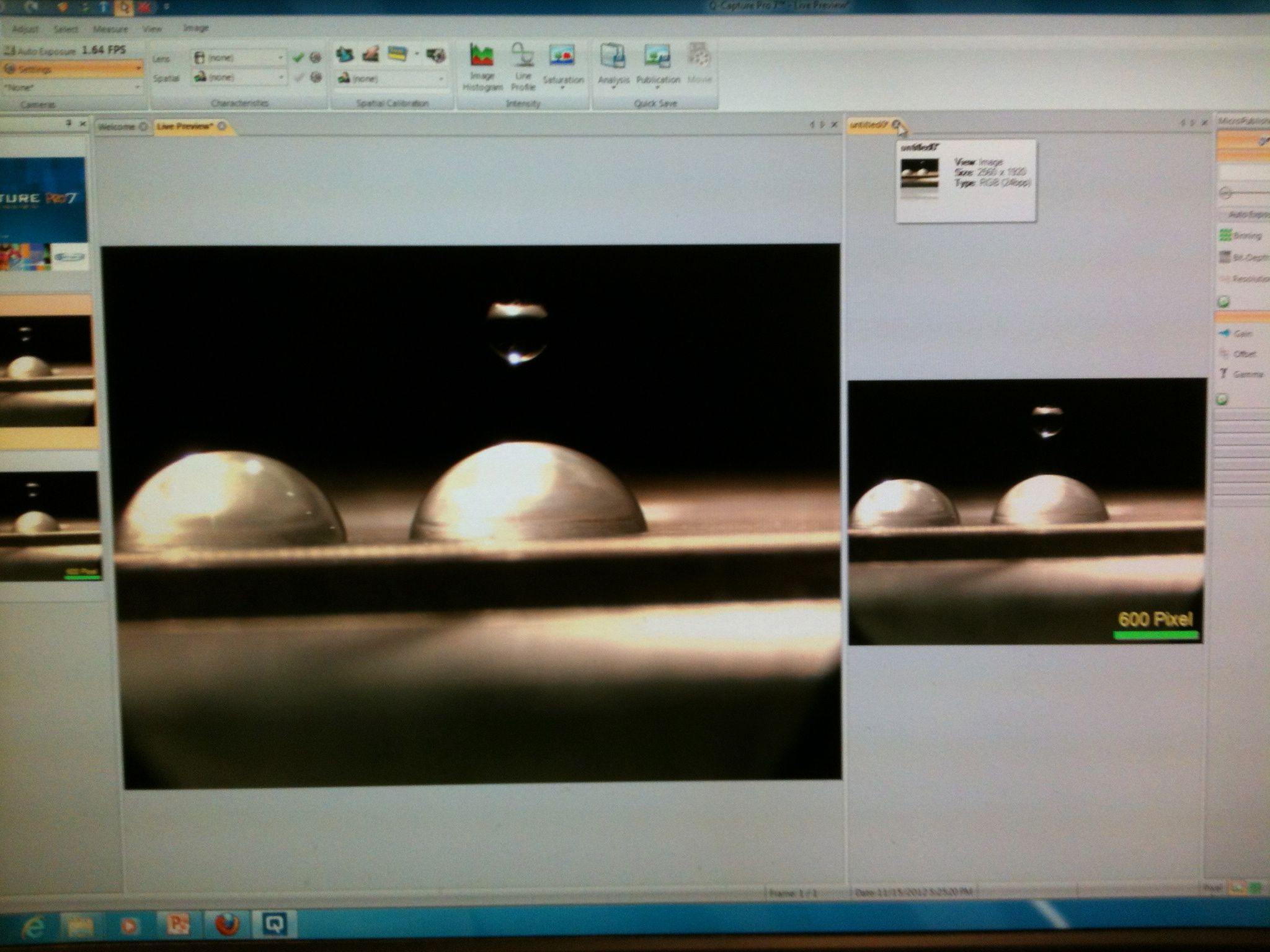Expand the Spatial (none) dropdown
This screenshot has height=952, width=1270.
click(280, 77)
